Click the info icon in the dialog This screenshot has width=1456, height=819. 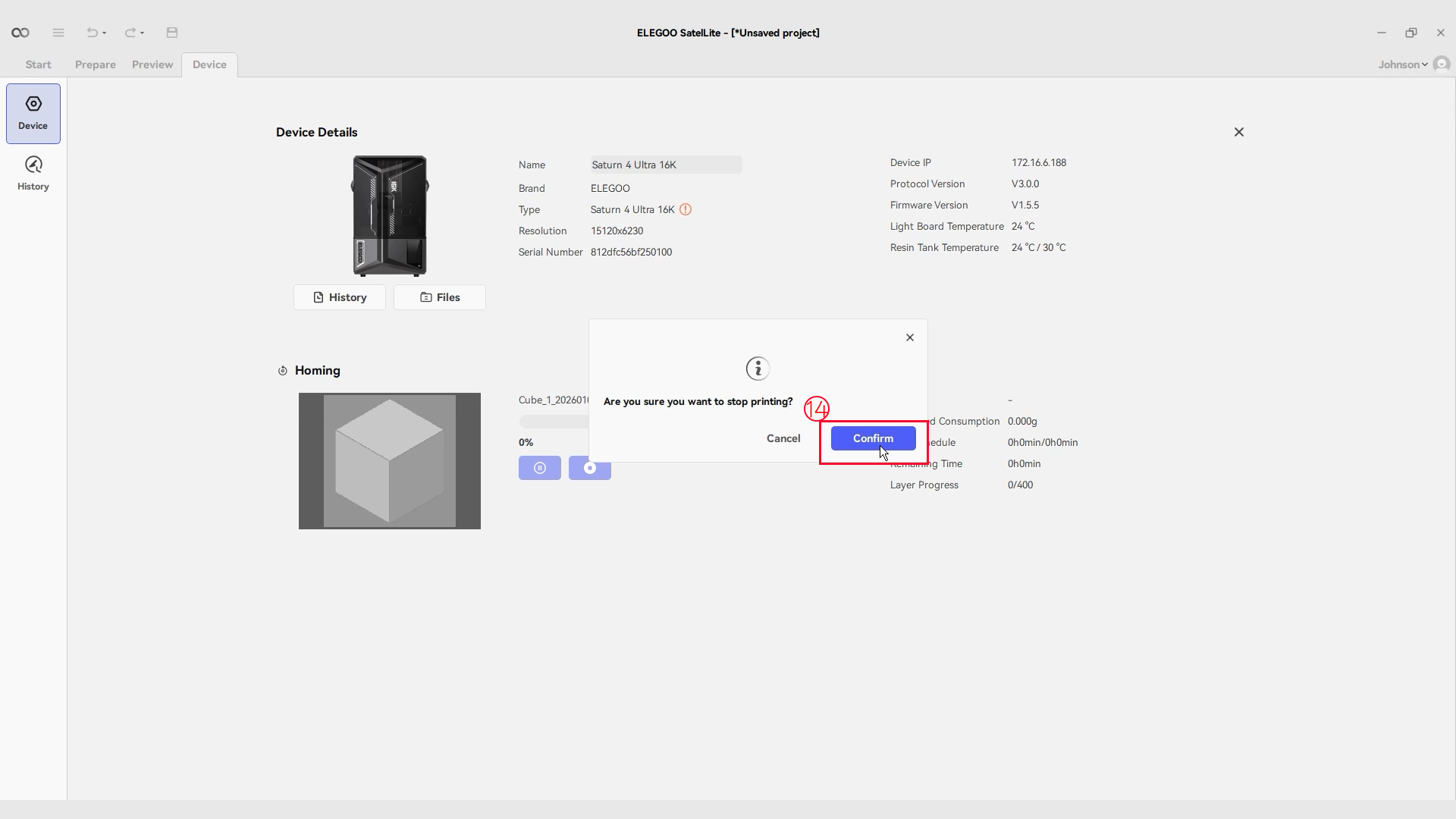pyautogui.click(x=758, y=369)
